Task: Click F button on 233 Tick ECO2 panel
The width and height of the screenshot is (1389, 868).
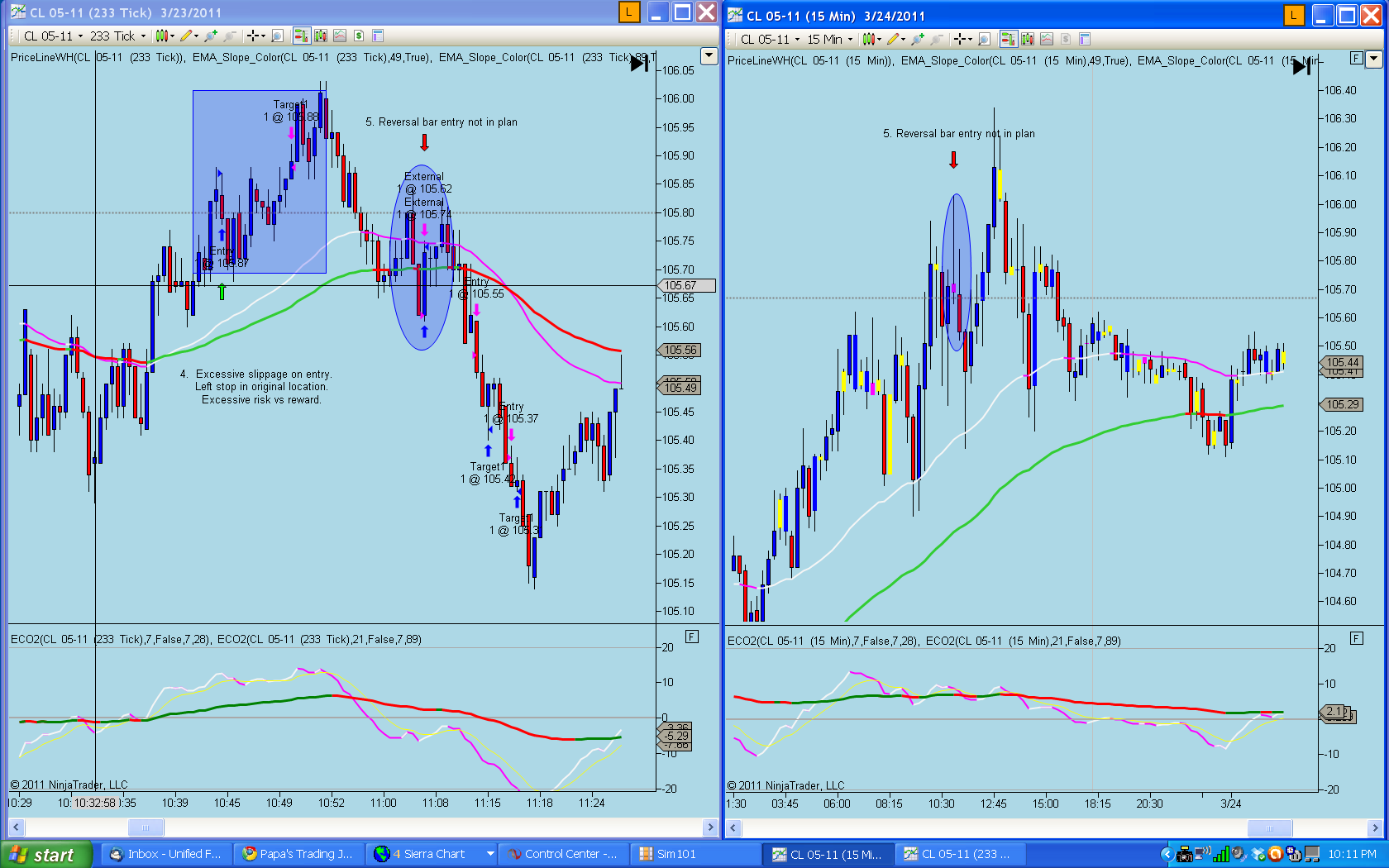Action: coord(692,637)
